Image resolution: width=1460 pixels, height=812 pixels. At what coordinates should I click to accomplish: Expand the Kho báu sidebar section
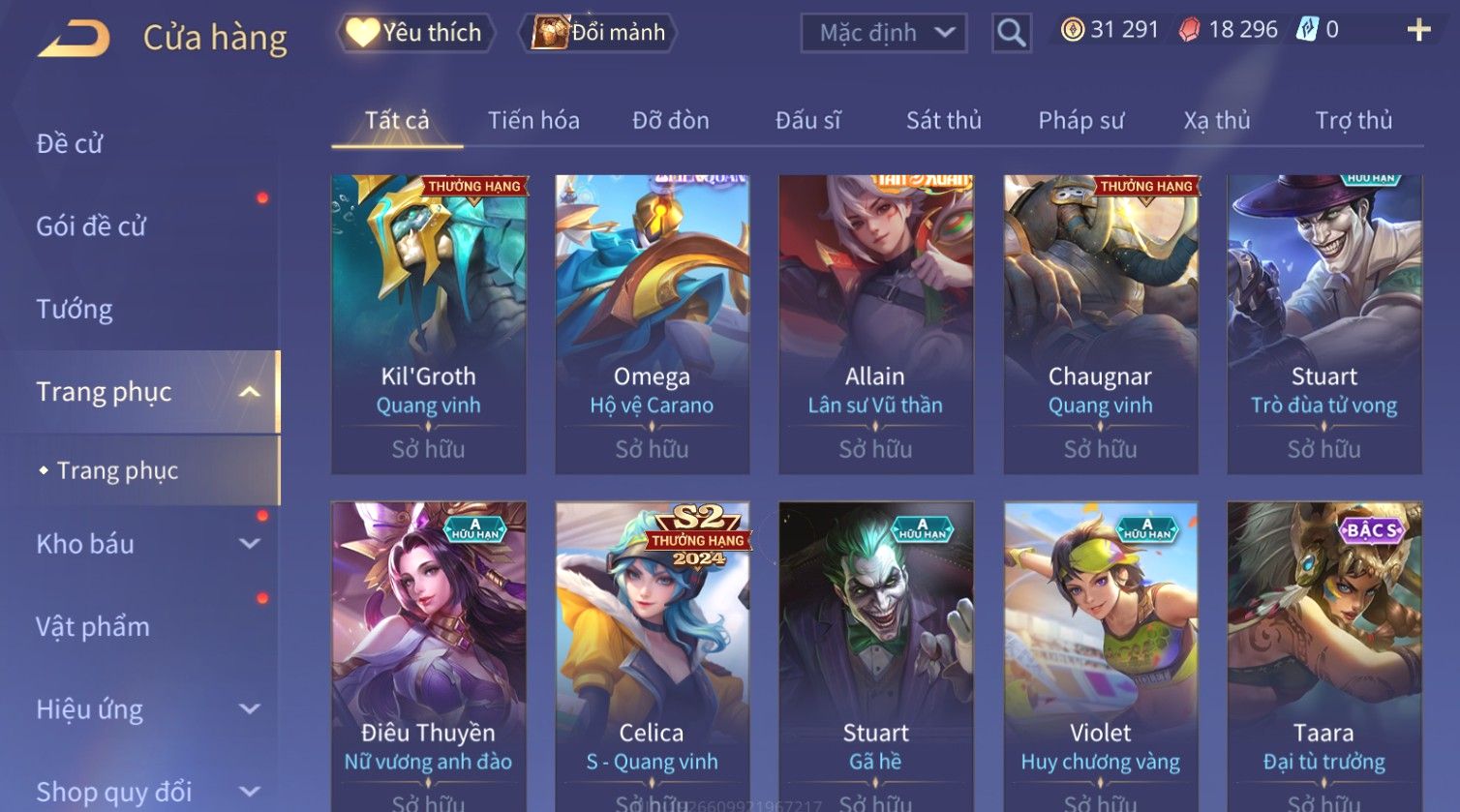tap(250, 544)
